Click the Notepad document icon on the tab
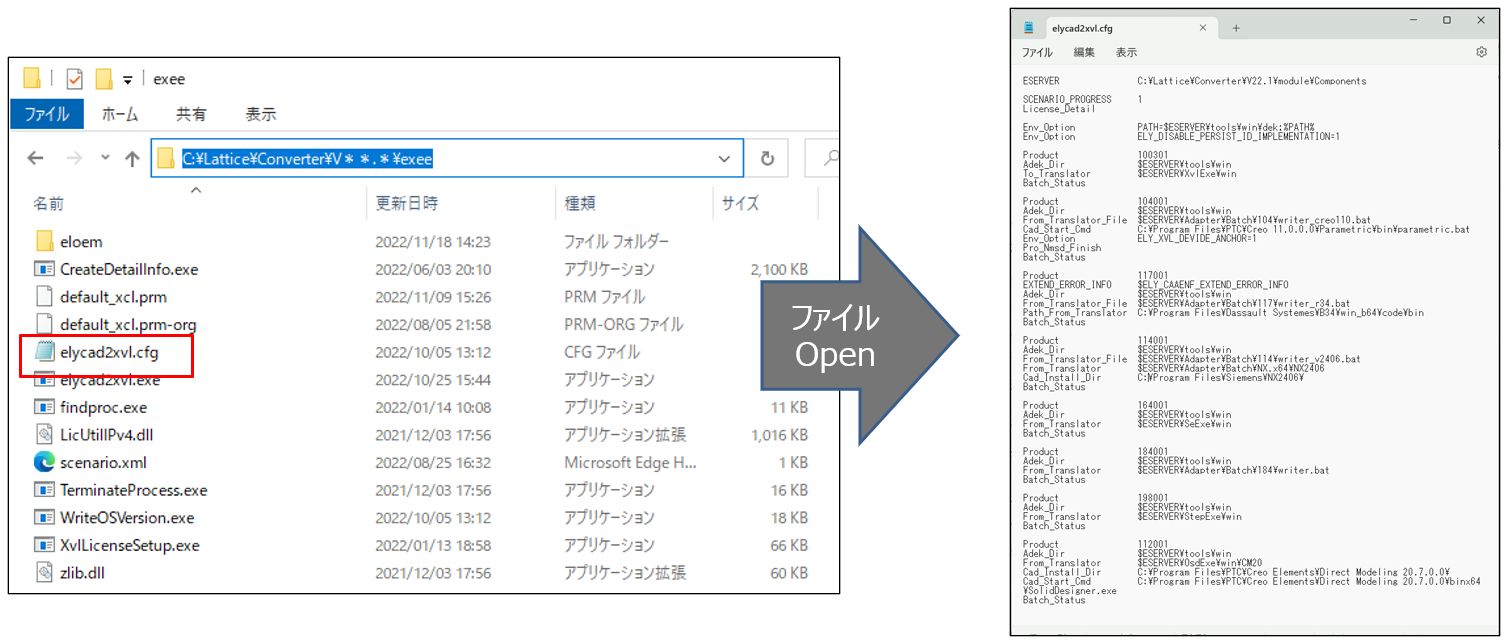This screenshot has height=643, width=1507. (x=1029, y=28)
